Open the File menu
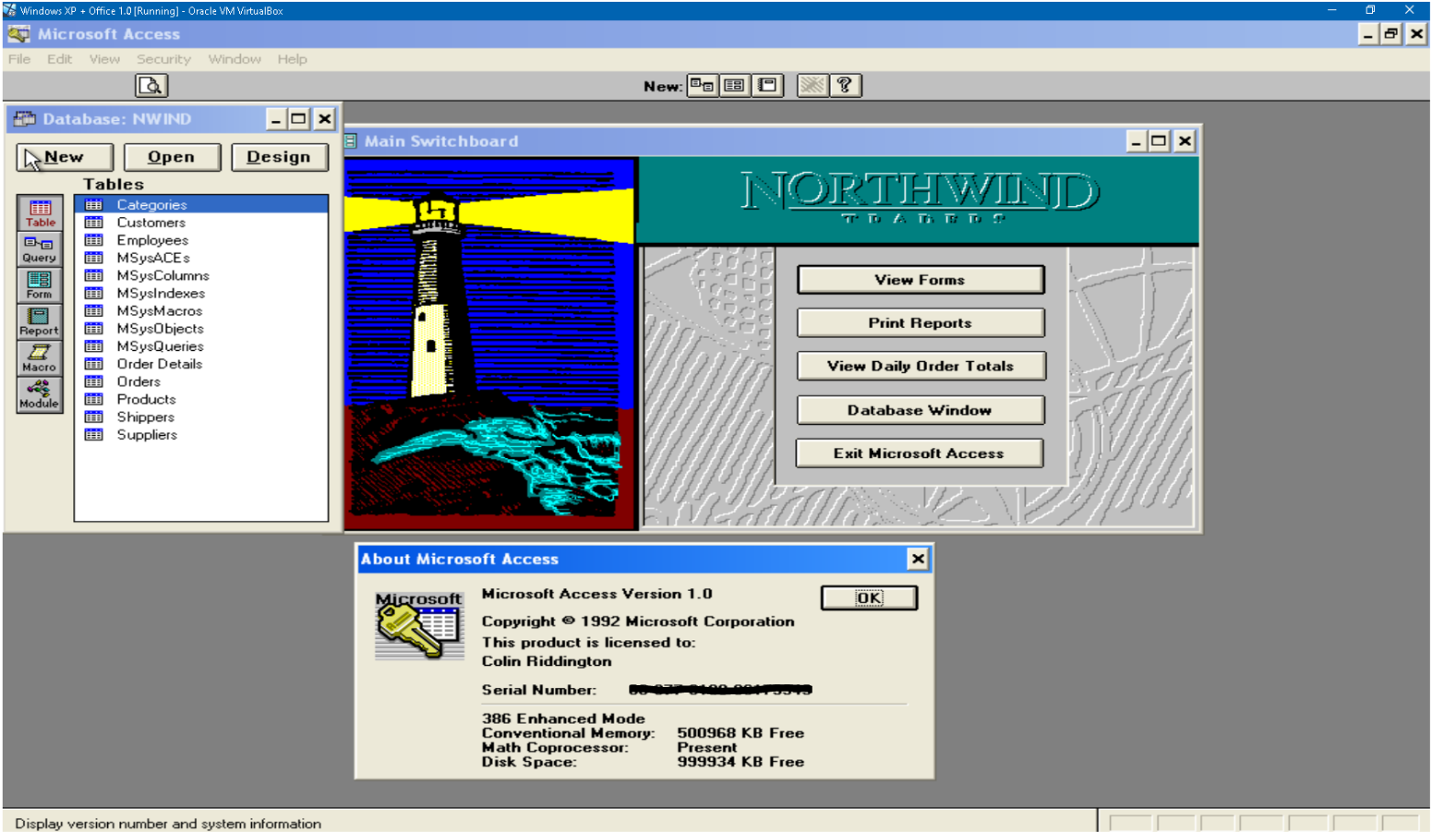Image resolution: width=1439 pixels, height=840 pixels. (19, 60)
